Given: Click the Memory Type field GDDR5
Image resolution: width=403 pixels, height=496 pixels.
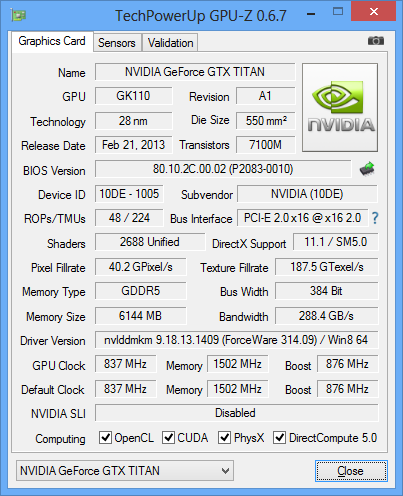Looking at the screenshot, I should pyautogui.click(x=141, y=291).
